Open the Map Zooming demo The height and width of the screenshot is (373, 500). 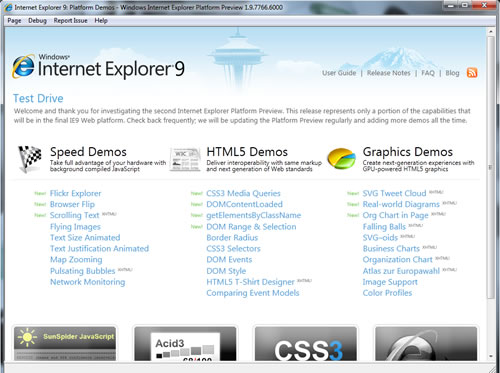[x=76, y=260]
